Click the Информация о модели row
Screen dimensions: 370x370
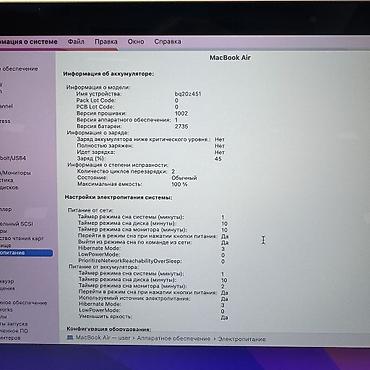[x=98, y=87]
